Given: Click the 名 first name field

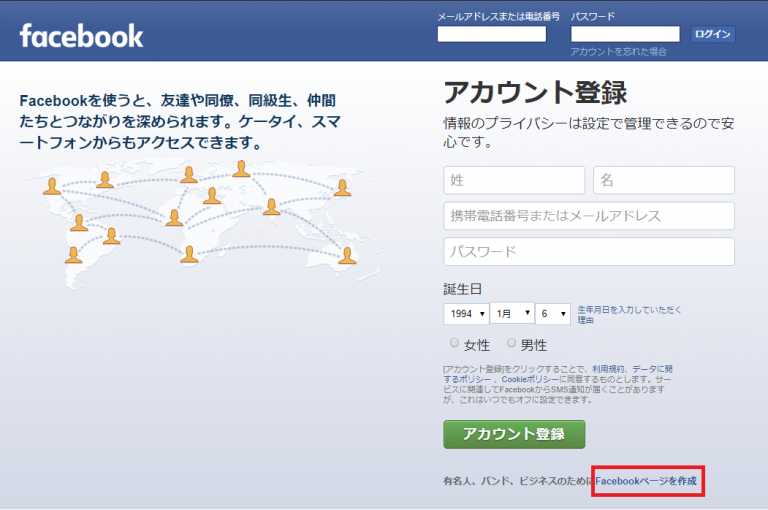Looking at the screenshot, I should click(664, 180).
